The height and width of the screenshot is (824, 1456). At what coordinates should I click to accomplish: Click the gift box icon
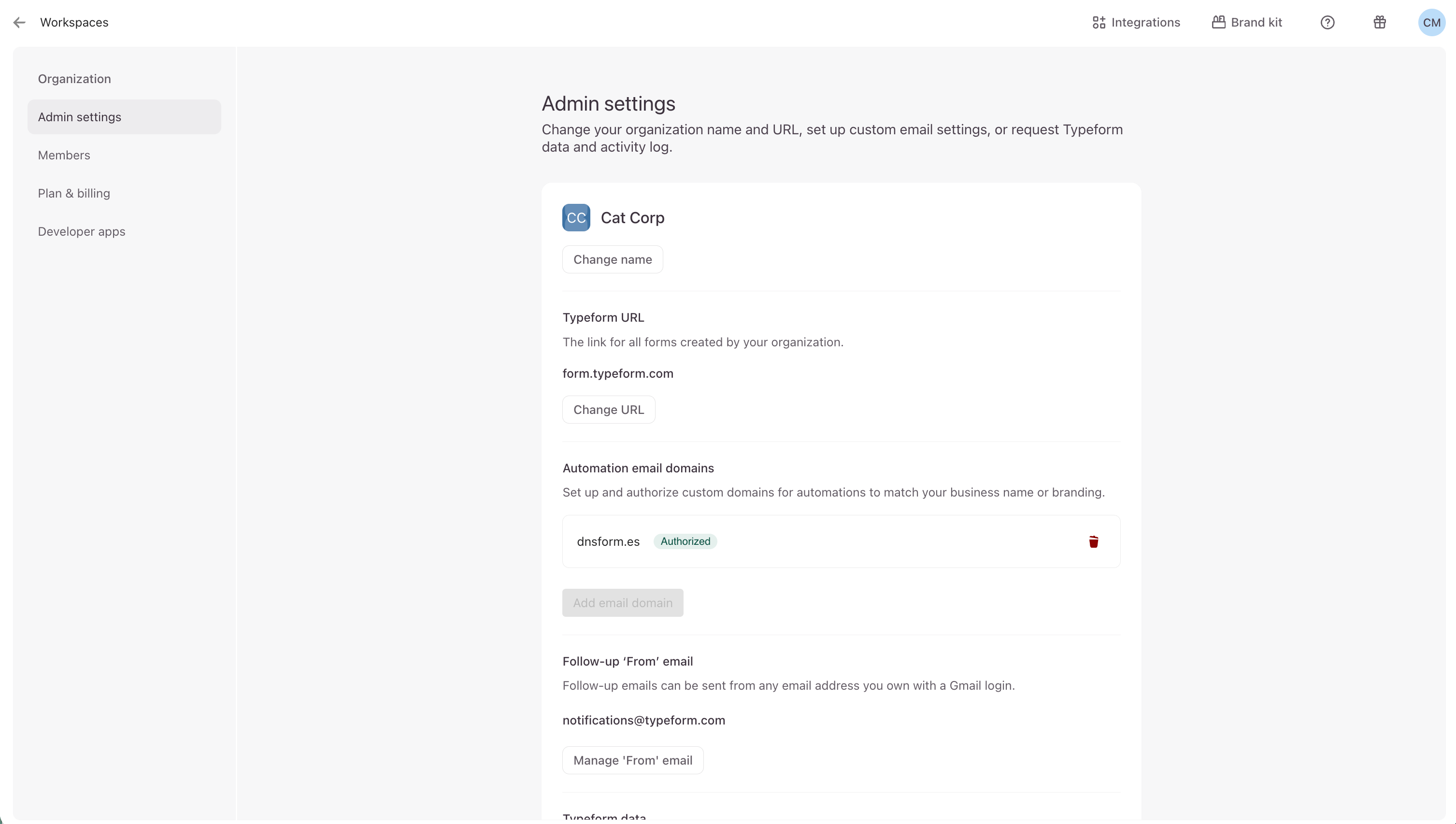[1379, 23]
